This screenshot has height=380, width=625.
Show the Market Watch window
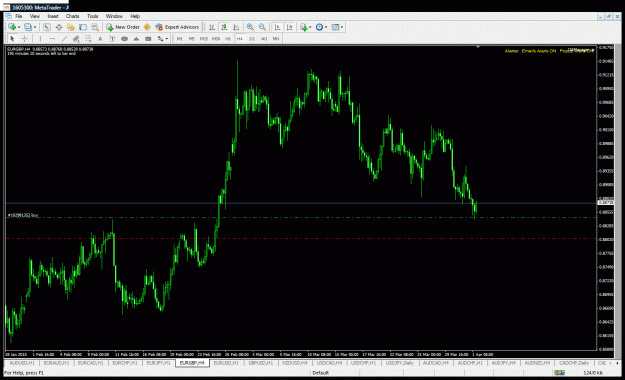click(x=47, y=27)
